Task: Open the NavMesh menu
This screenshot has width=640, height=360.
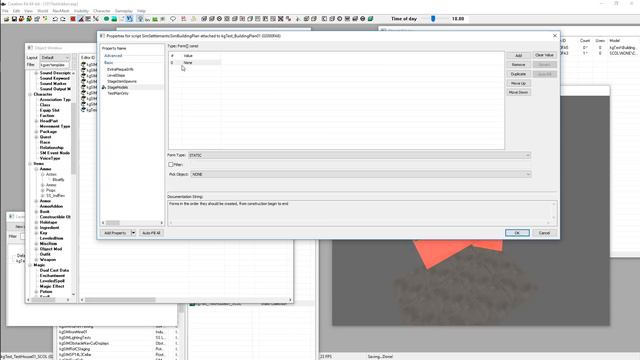Action: tap(61, 11)
